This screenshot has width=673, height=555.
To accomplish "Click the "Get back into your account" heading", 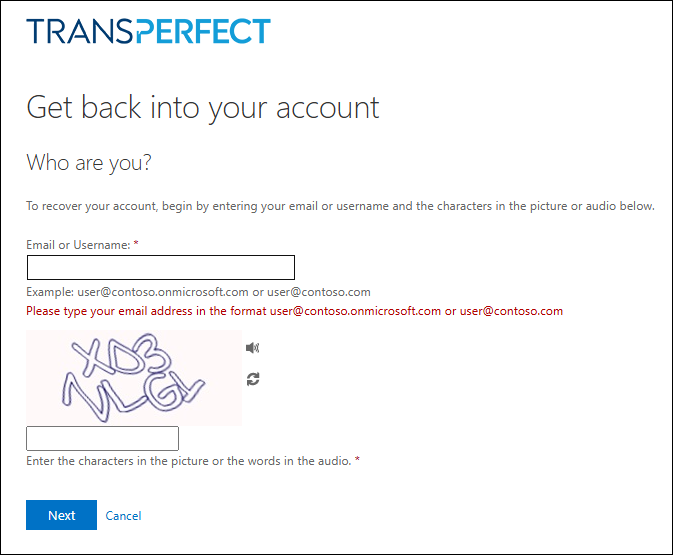I will pos(203,107).
